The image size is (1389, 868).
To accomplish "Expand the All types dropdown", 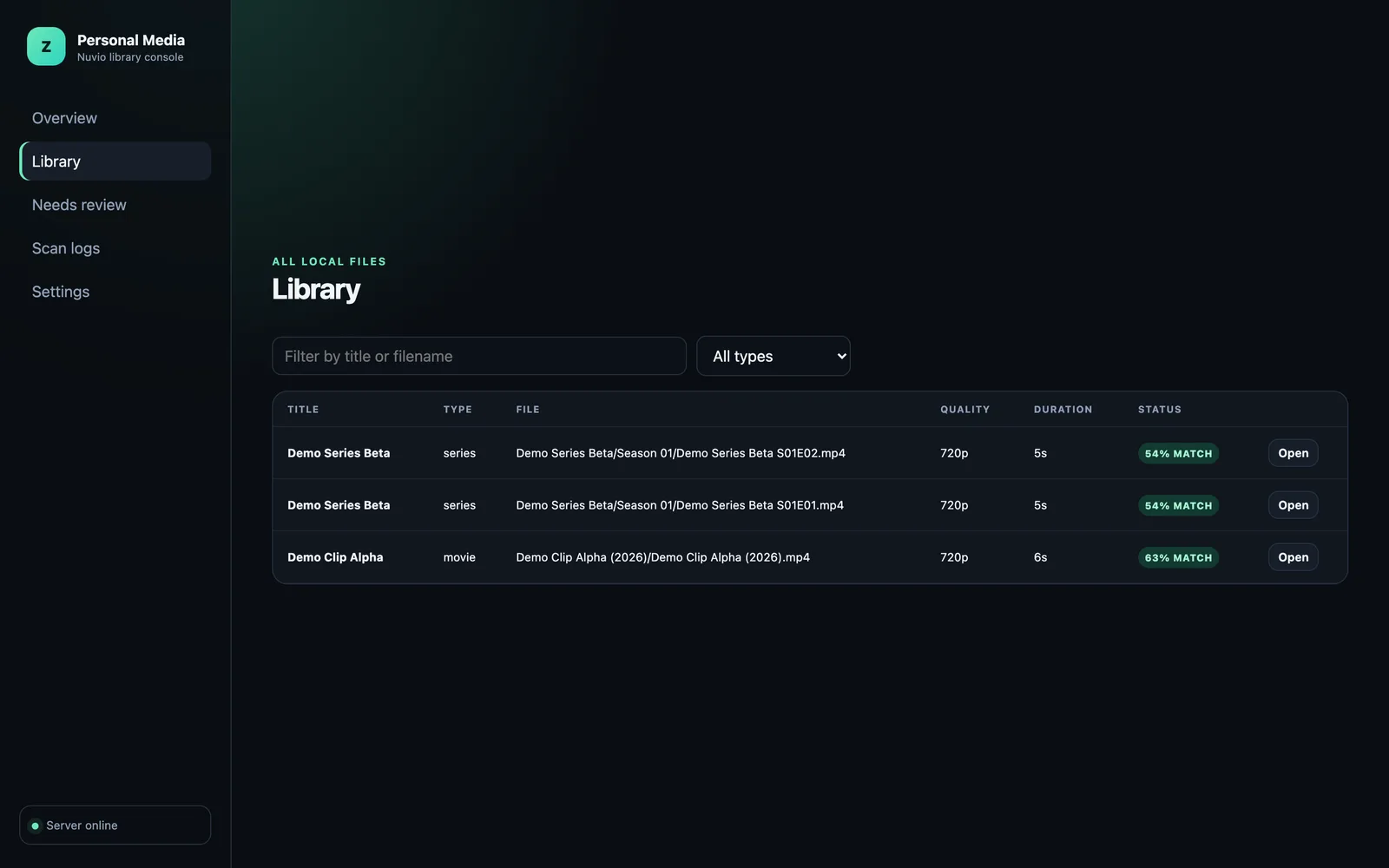I will (773, 356).
